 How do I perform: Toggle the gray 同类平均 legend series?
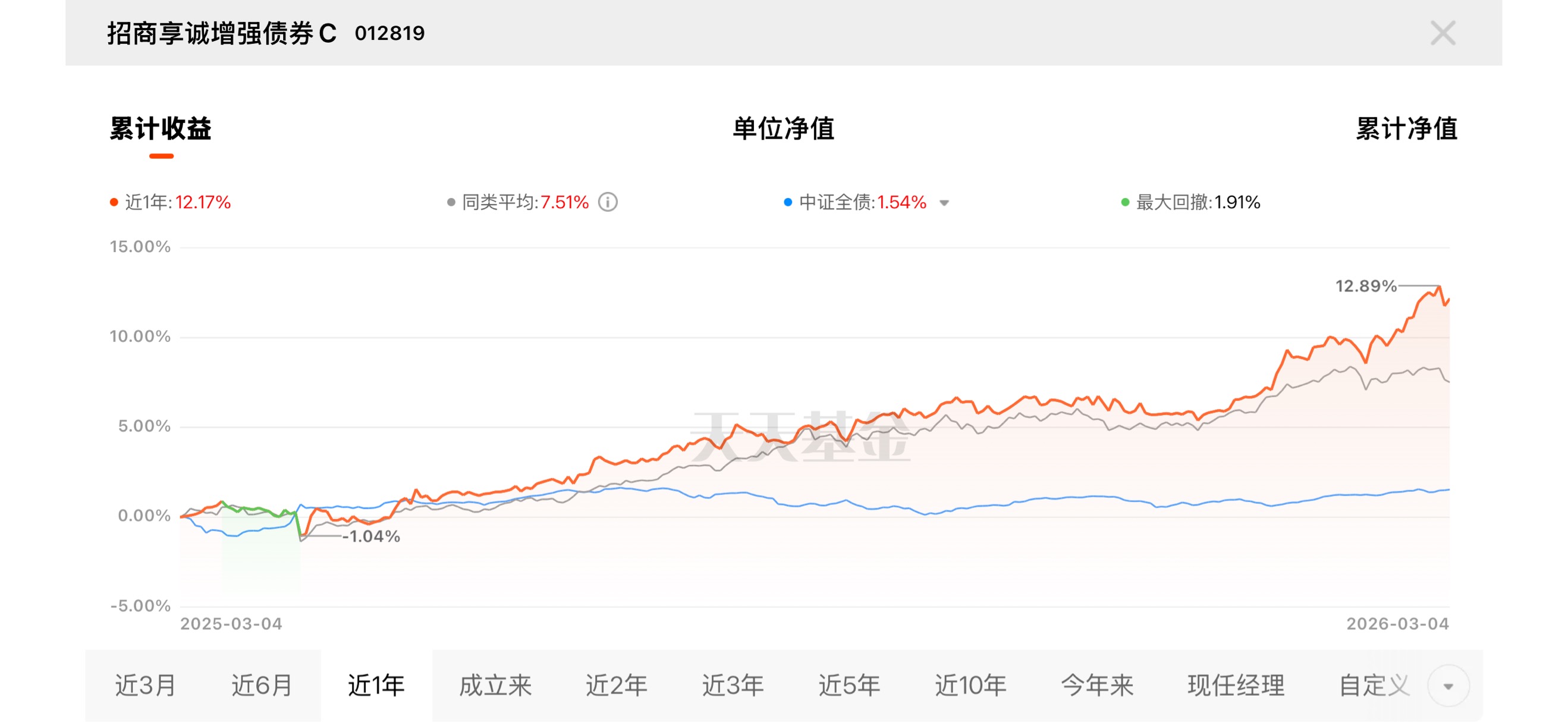[517, 202]
